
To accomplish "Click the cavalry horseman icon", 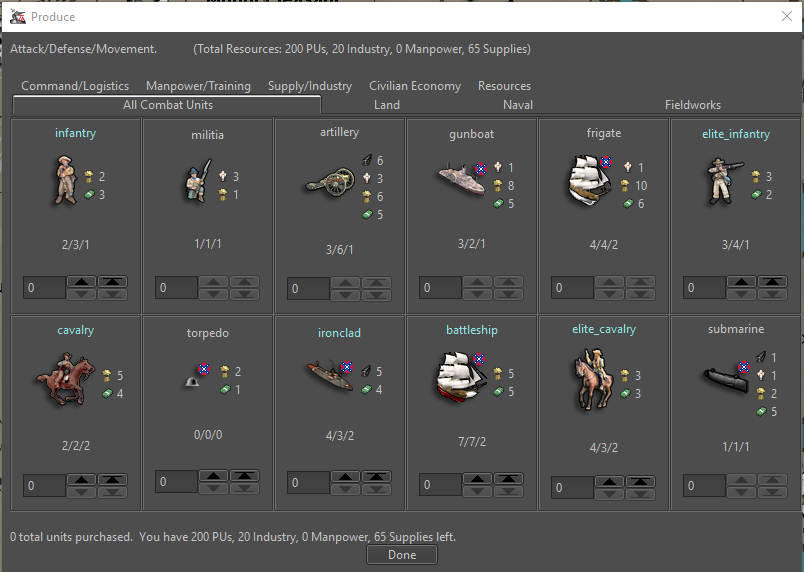I will point(62,380).
